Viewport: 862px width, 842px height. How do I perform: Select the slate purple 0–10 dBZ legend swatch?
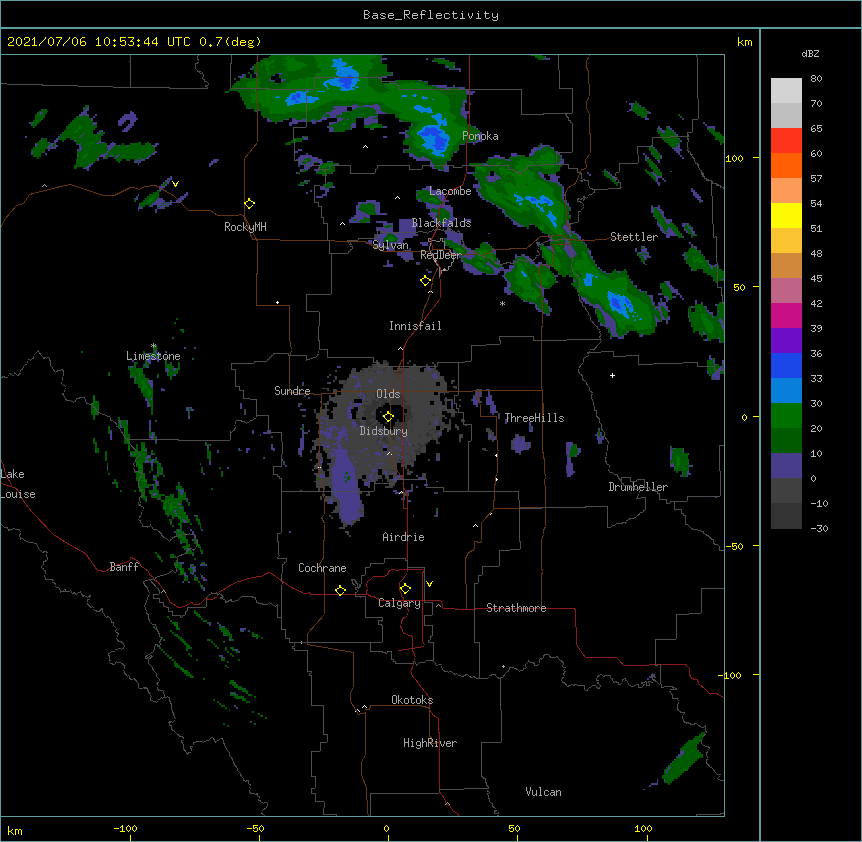tap(786, 466)
